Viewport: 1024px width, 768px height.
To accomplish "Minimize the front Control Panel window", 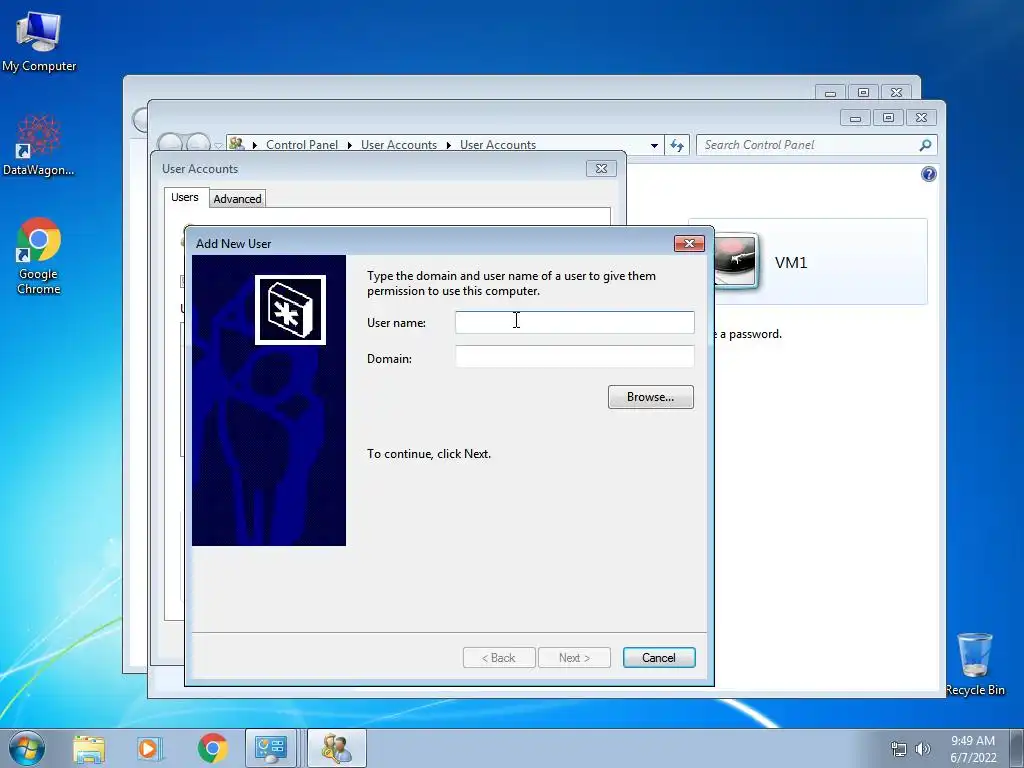I will [x=855, y=118].
